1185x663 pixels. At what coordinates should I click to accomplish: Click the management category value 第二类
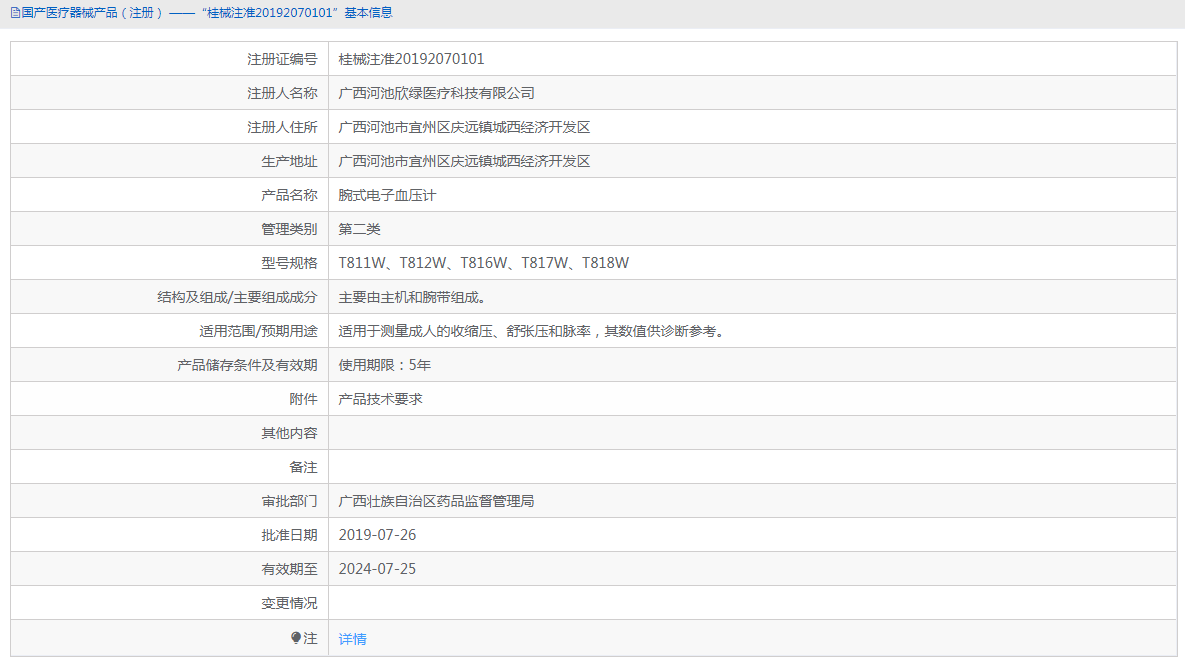(359, 229)
